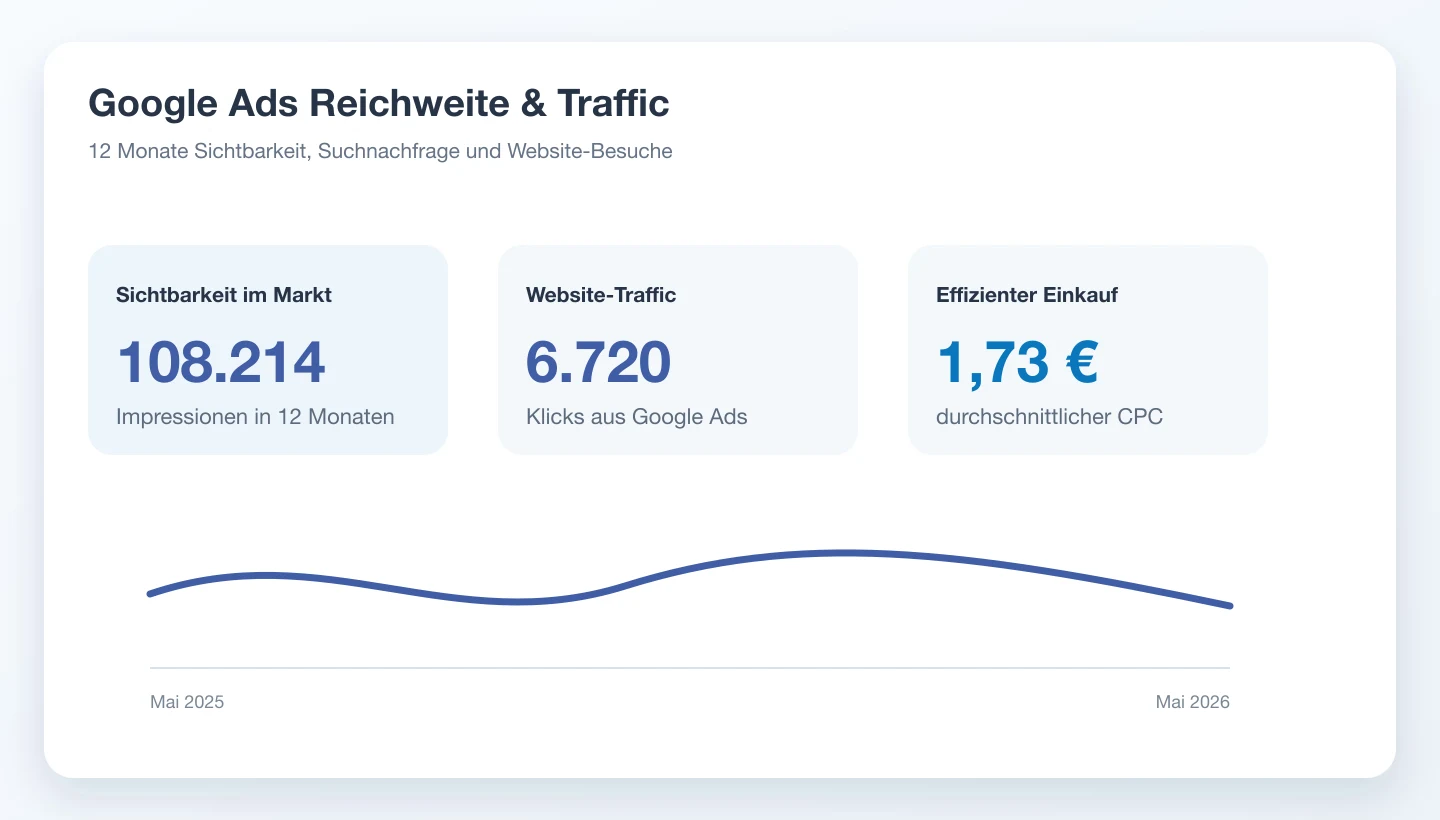Click the 'Impressionen in 12 Monaten' caption

click(x=255, y=417)
